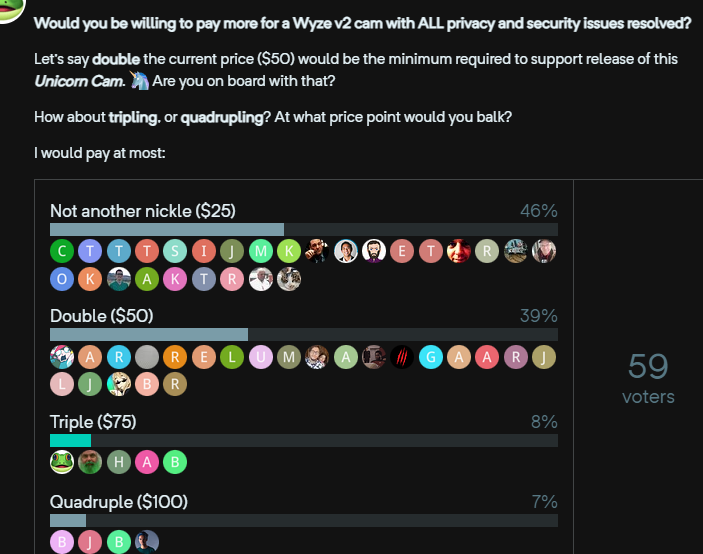Click the "U" avatar under Double ($50)
This screenshot has width=703, height=554.
pyautogui.click(x=260, y=357)
